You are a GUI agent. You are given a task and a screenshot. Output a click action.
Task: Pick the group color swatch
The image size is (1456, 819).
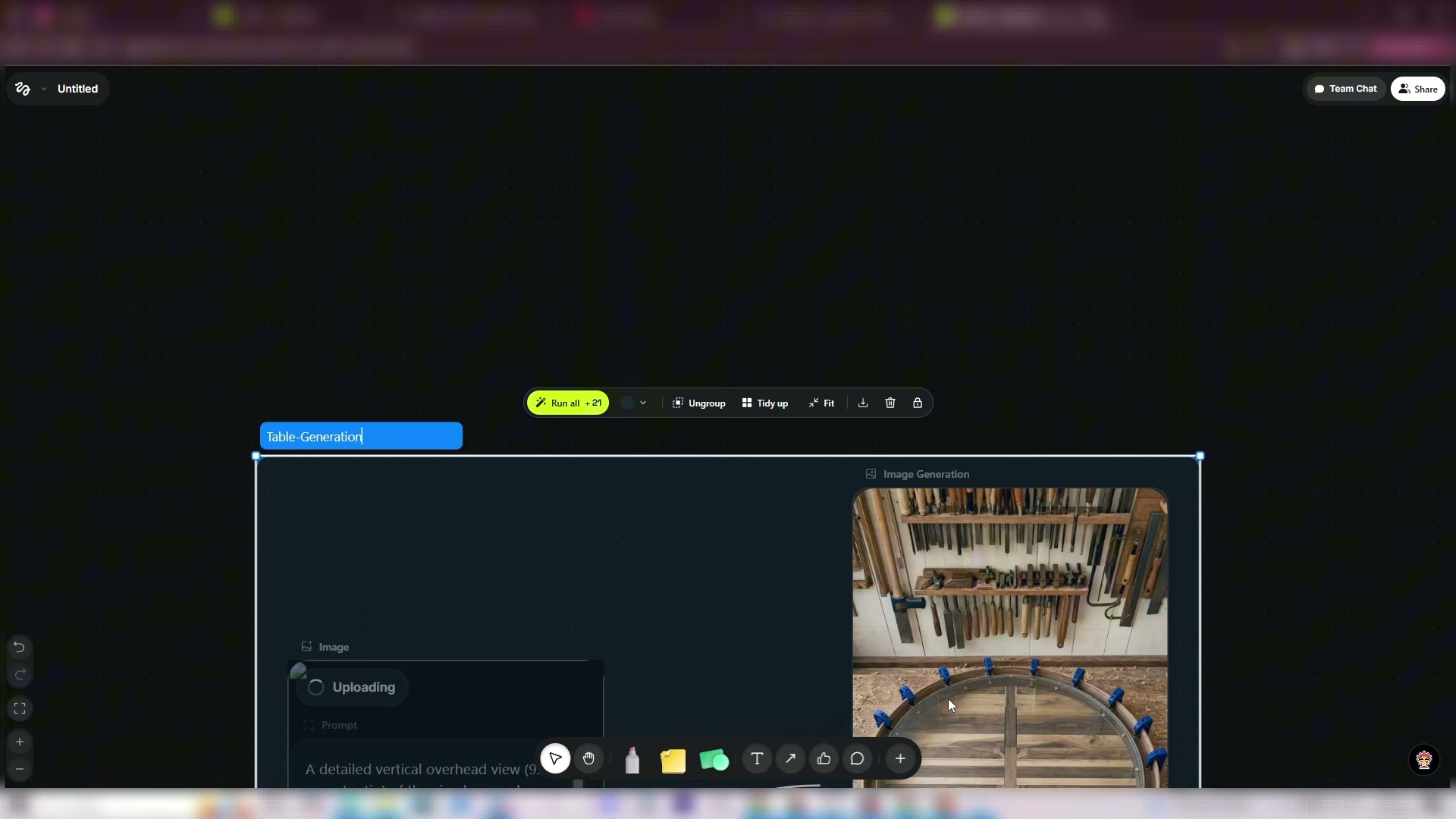click(627, 403)
